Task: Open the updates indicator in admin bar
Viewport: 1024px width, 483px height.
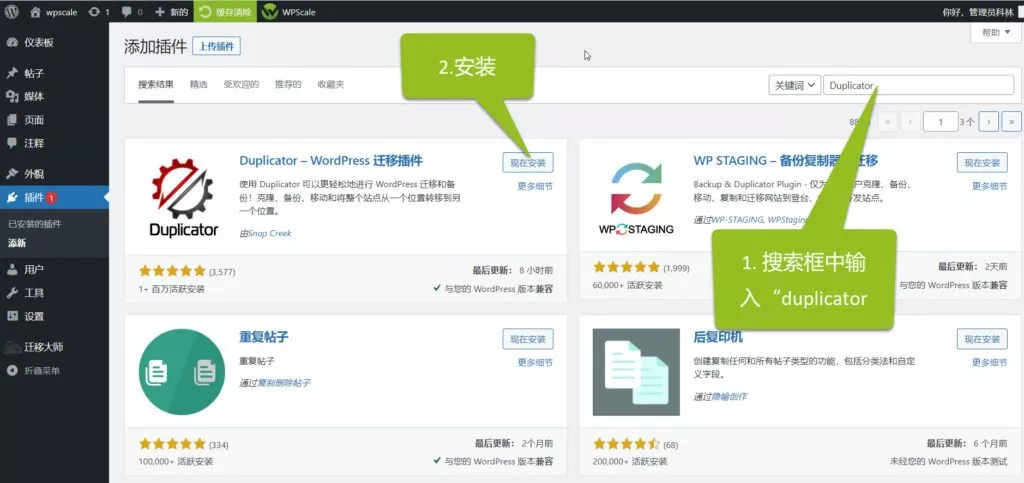Action: (99, 12)
